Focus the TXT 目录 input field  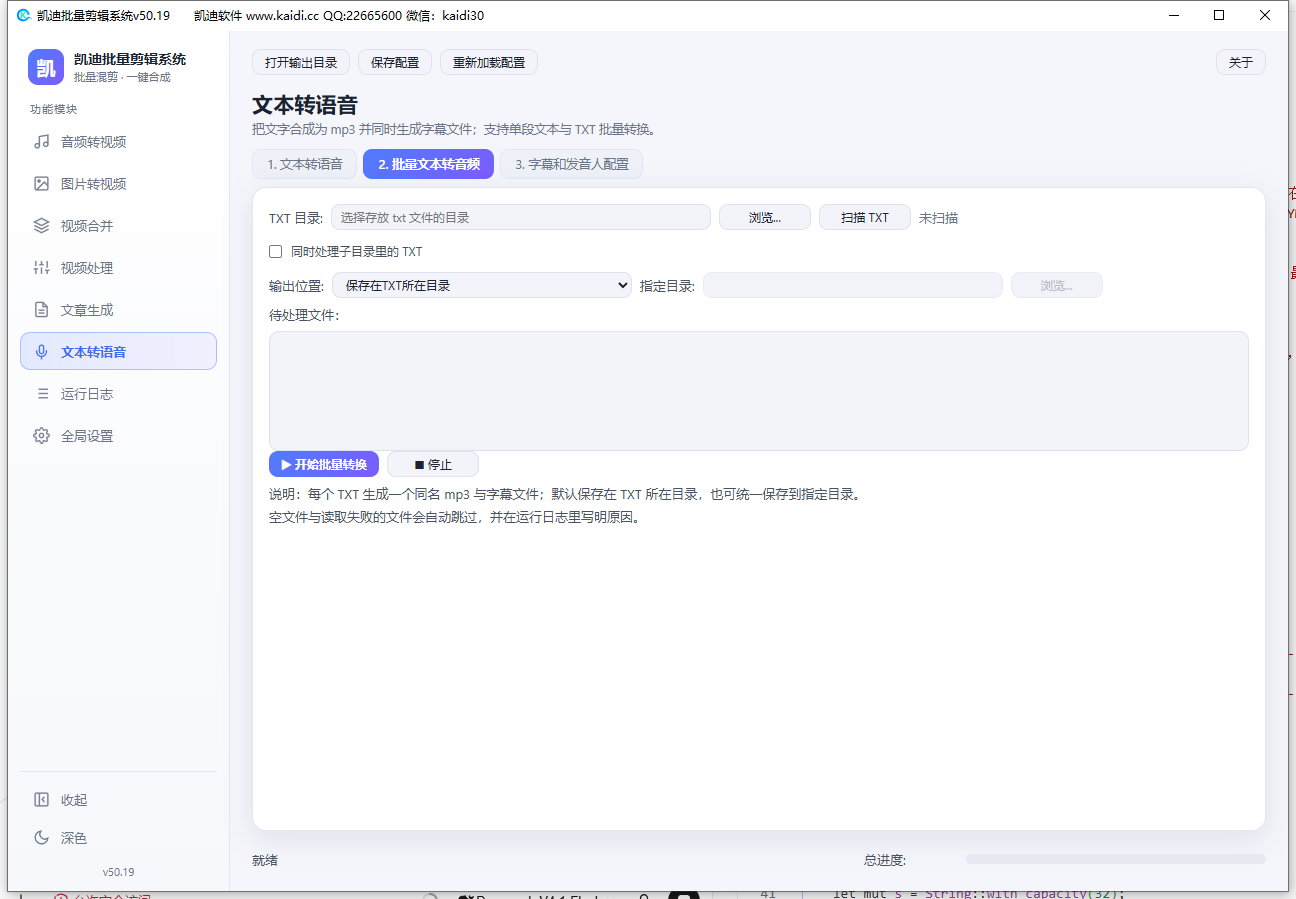coord(521,217)
